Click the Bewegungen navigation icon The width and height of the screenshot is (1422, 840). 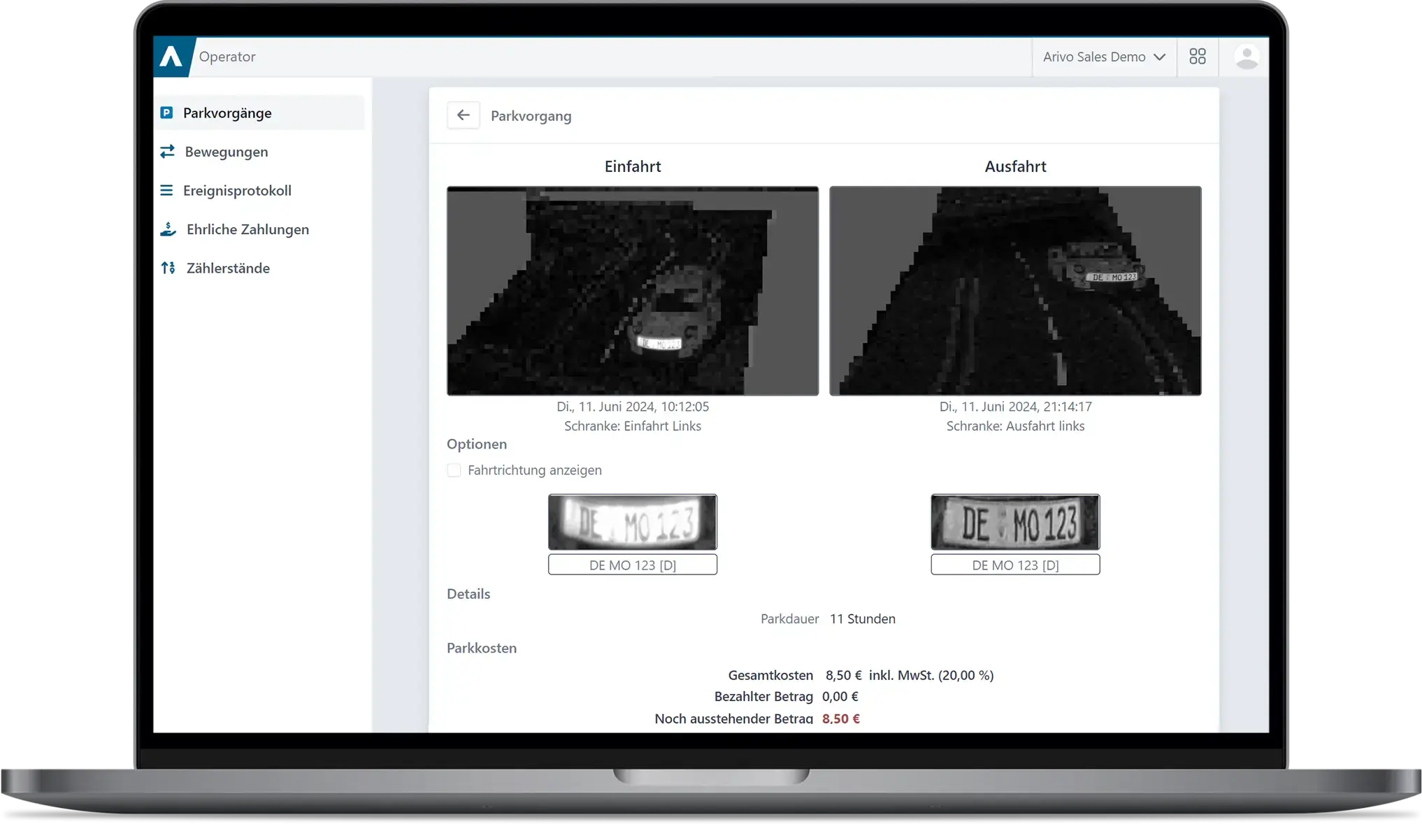click(x=167, y=151)
